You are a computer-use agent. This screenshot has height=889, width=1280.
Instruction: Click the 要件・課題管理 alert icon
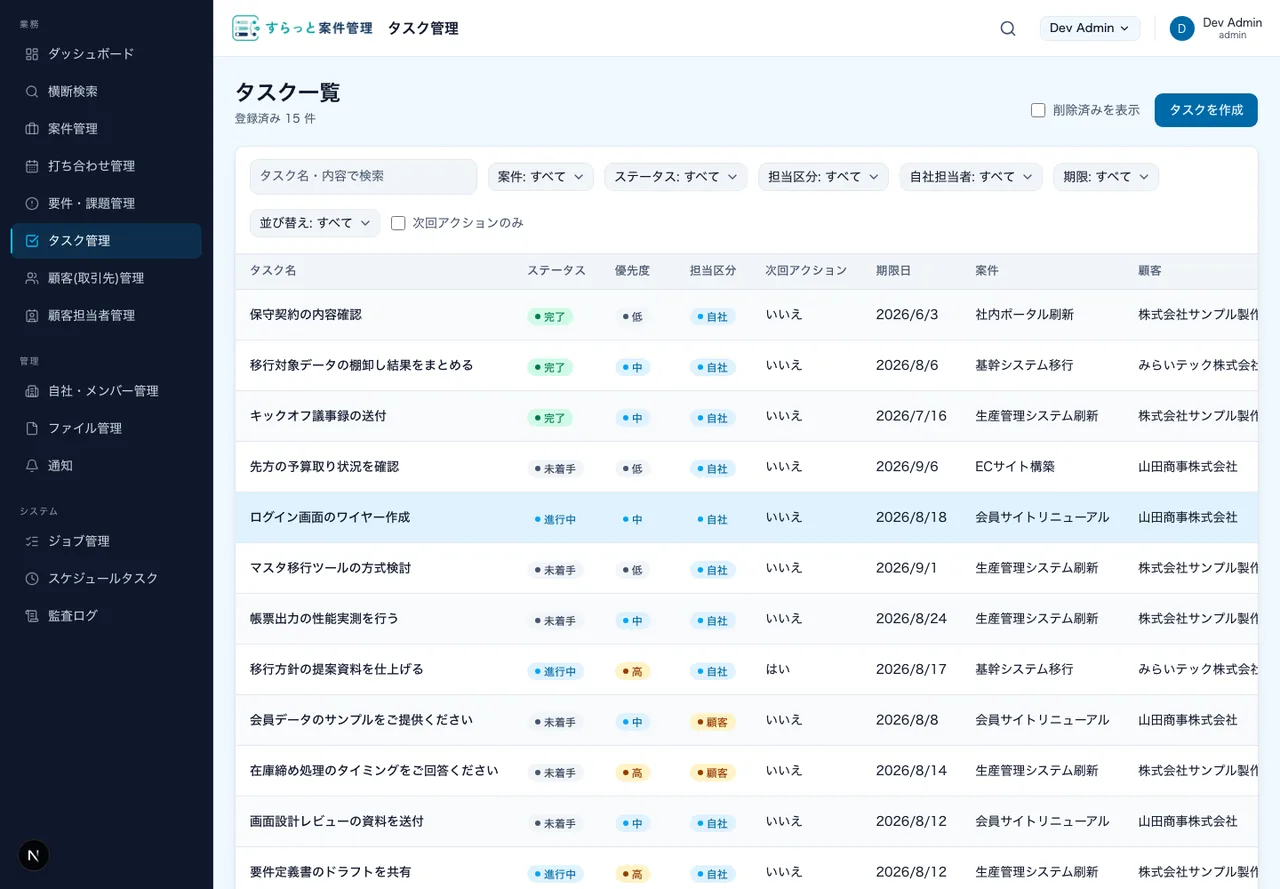click(32, 203)
